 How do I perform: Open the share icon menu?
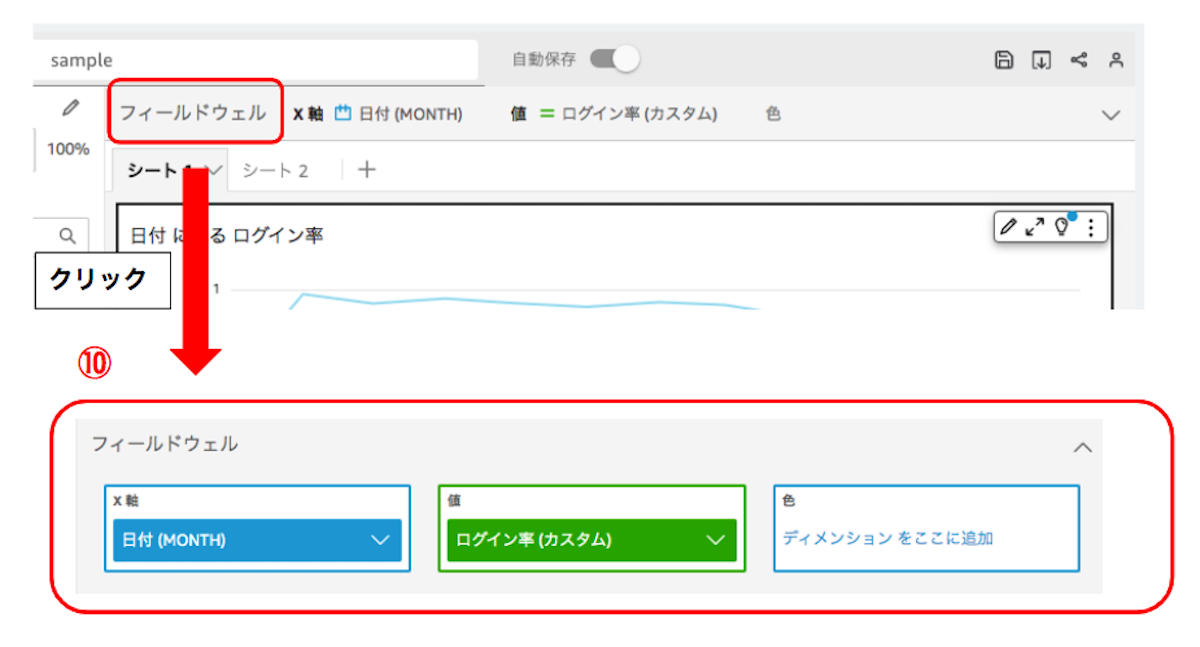point(1079,60)
